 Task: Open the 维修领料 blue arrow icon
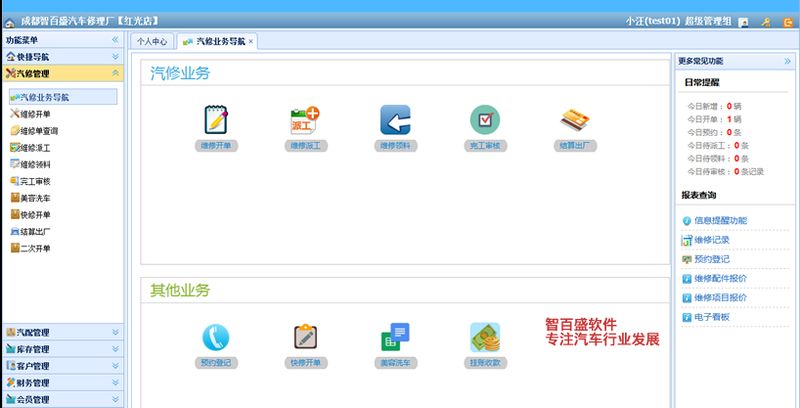pyautogui.click(x=395, y=120)
